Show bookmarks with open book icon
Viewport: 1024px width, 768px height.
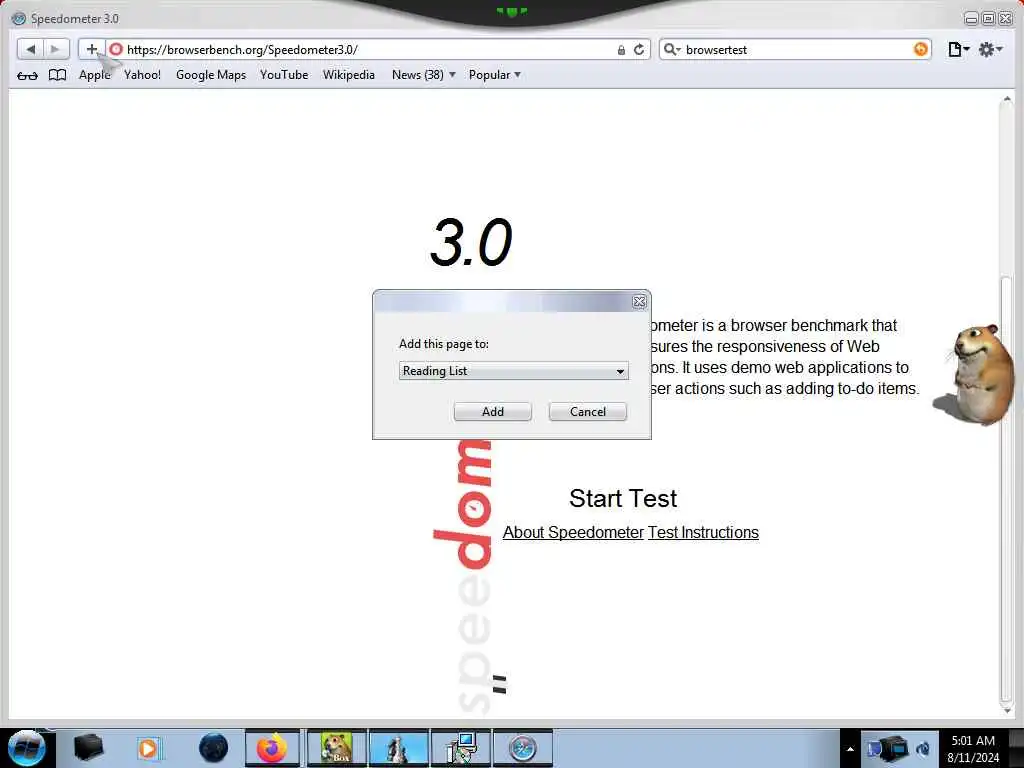pyautogui.click(x=57, y=75)
